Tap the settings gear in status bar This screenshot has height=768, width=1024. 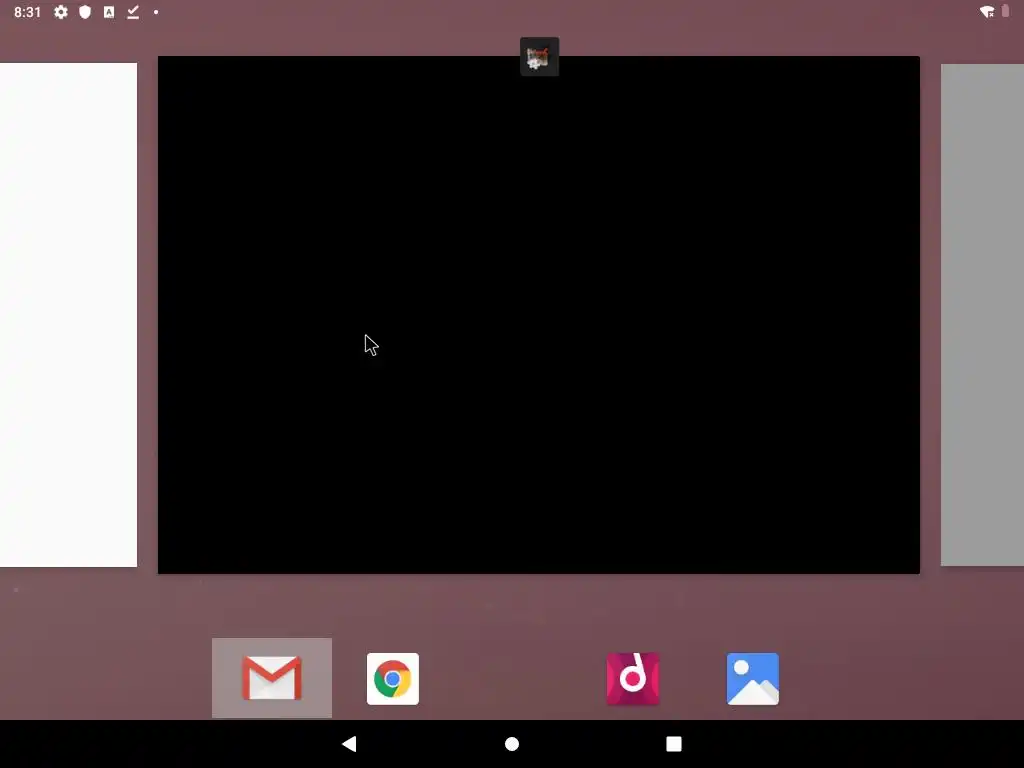pos(61,12)
